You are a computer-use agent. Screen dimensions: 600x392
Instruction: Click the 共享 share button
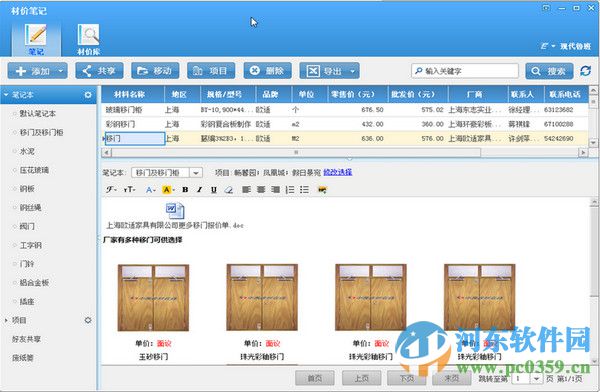point(99,71)
